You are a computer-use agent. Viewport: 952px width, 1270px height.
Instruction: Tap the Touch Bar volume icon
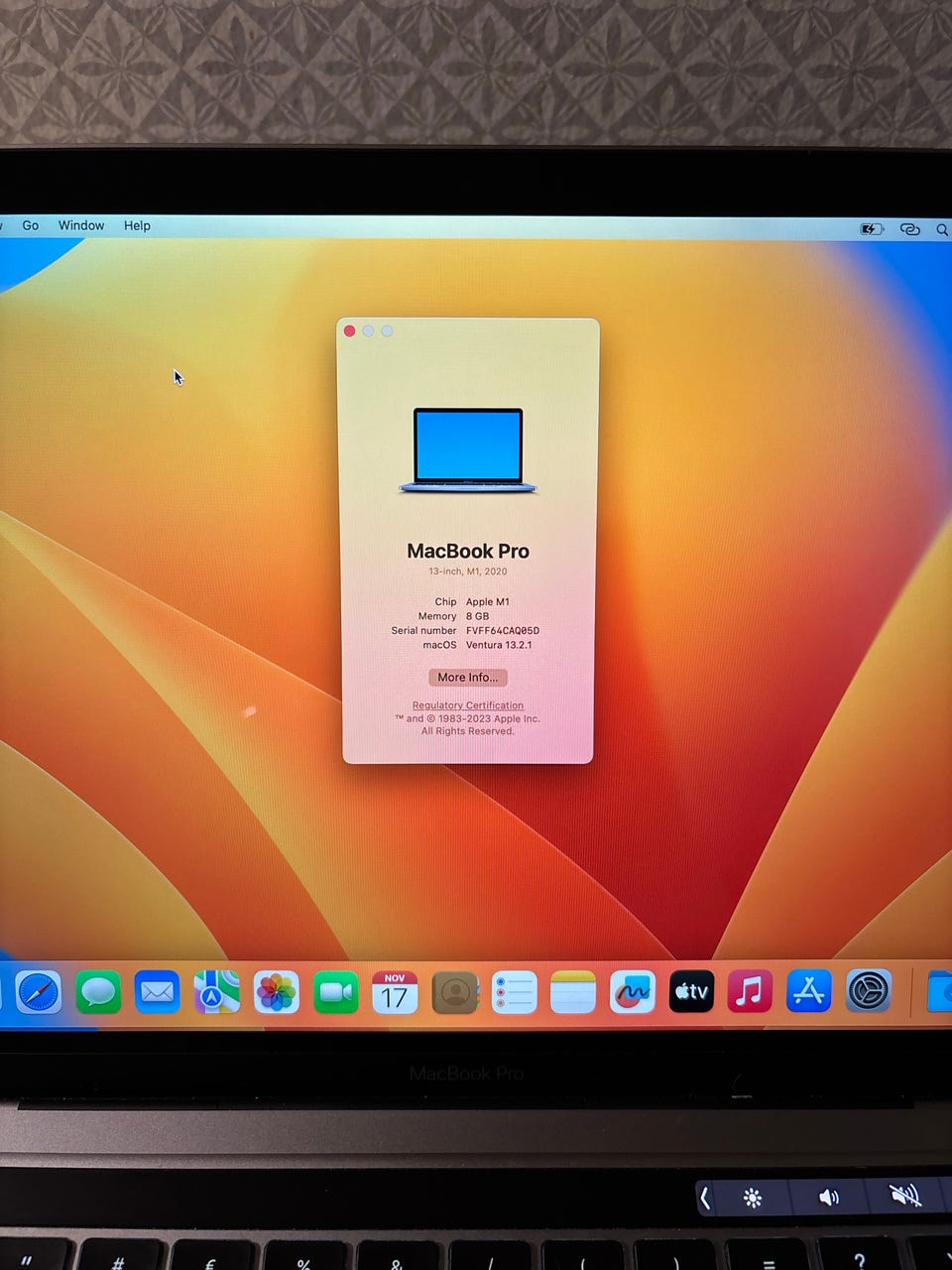click(829, 1198)
